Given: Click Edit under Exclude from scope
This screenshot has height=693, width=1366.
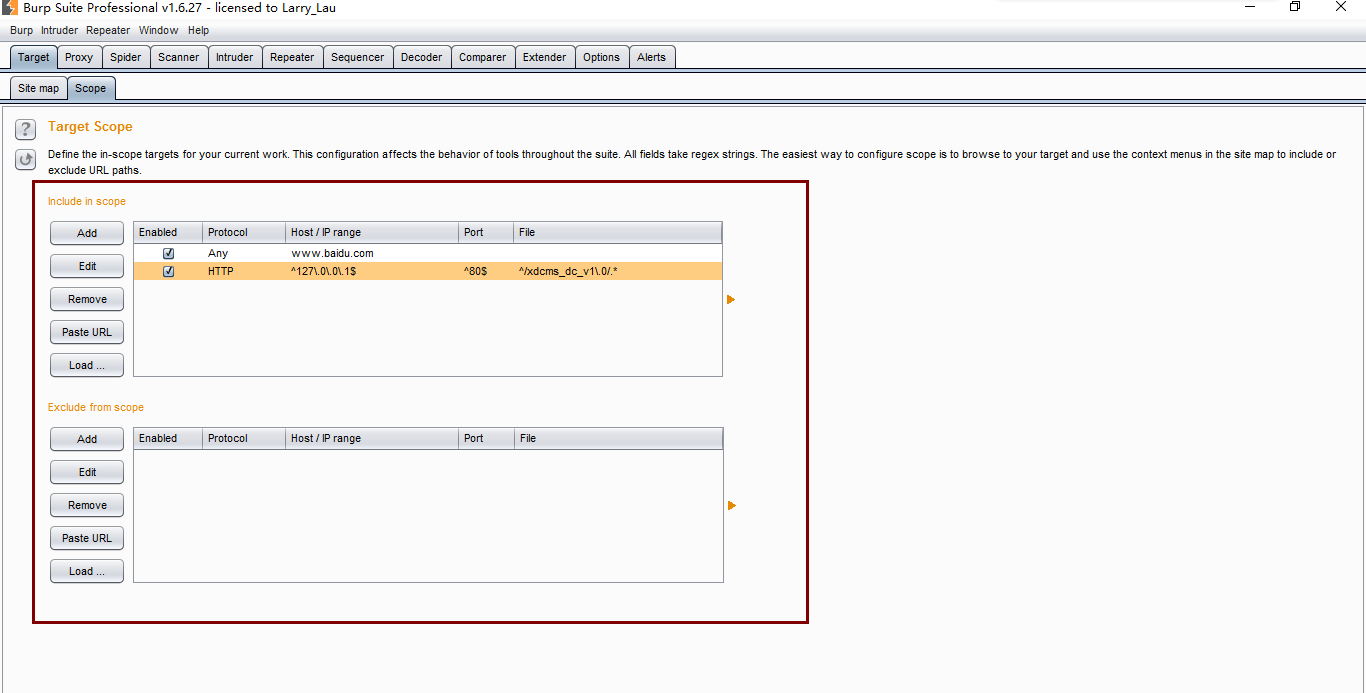Looking at the screenshot, I should pyautogui.click(x=87, y=472).
